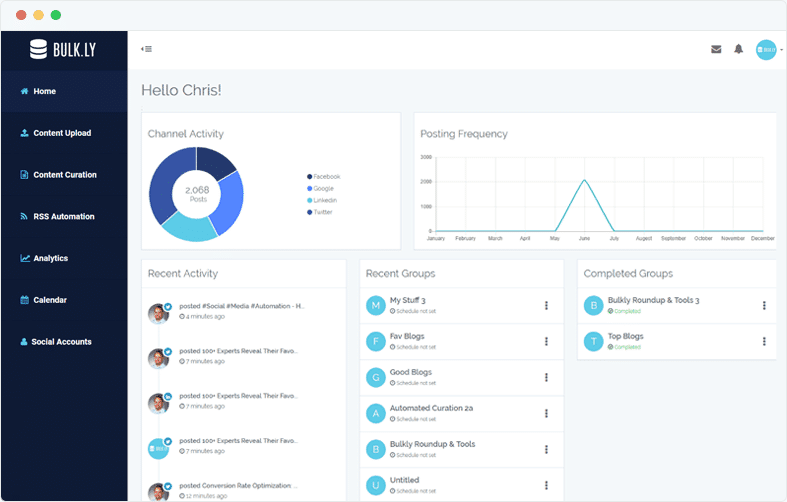
Task: Click the June peak on Posting Frequency chart
Action: pyautogui.click(x=584, y=181)
